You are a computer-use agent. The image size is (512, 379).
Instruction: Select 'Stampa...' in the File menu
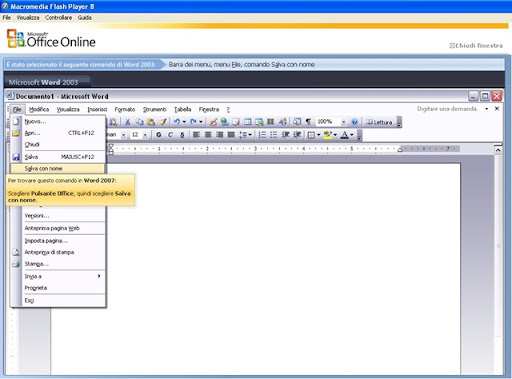click(58, 264)
